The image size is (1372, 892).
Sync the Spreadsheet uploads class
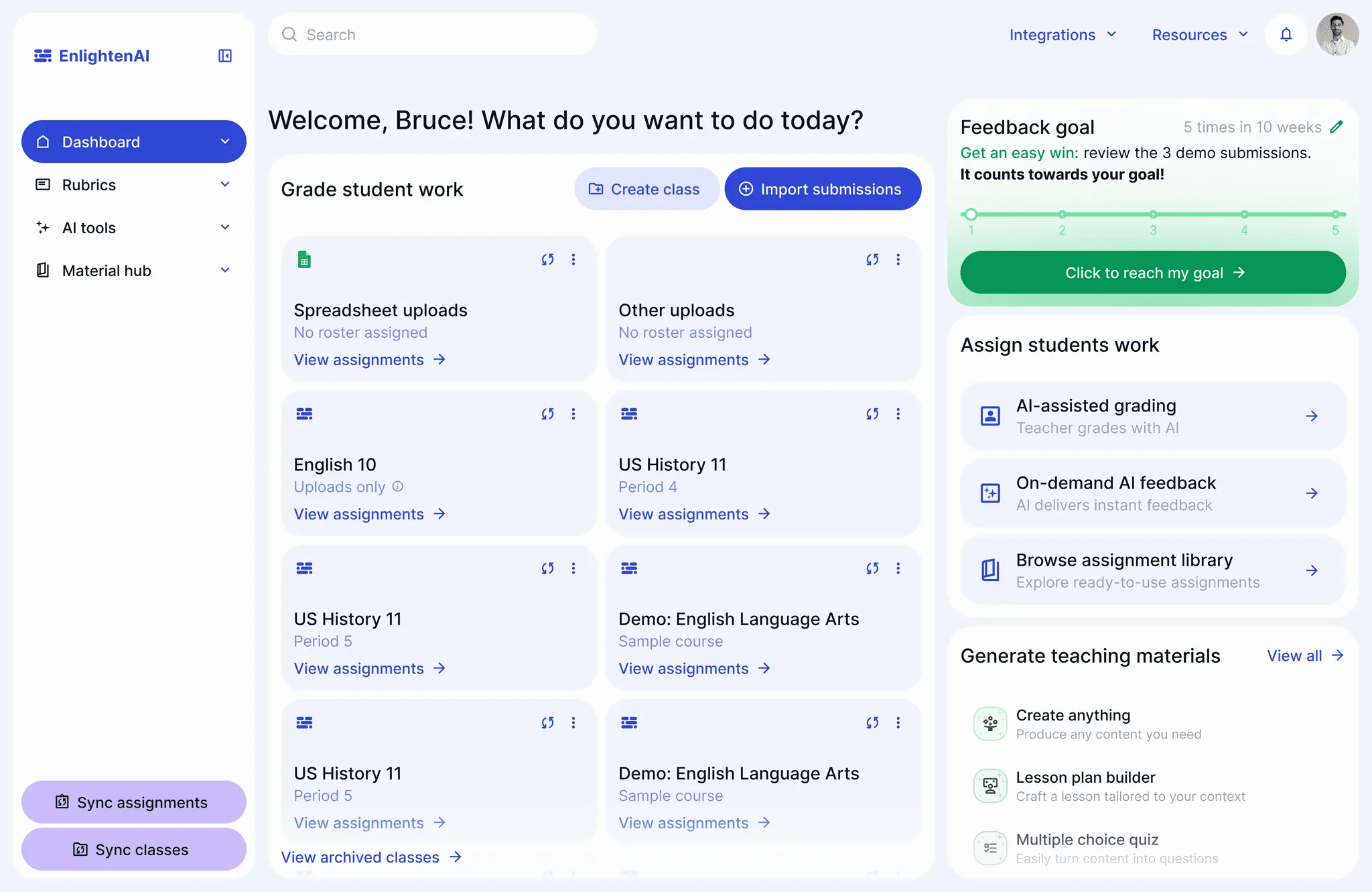[x=547, y=259]
